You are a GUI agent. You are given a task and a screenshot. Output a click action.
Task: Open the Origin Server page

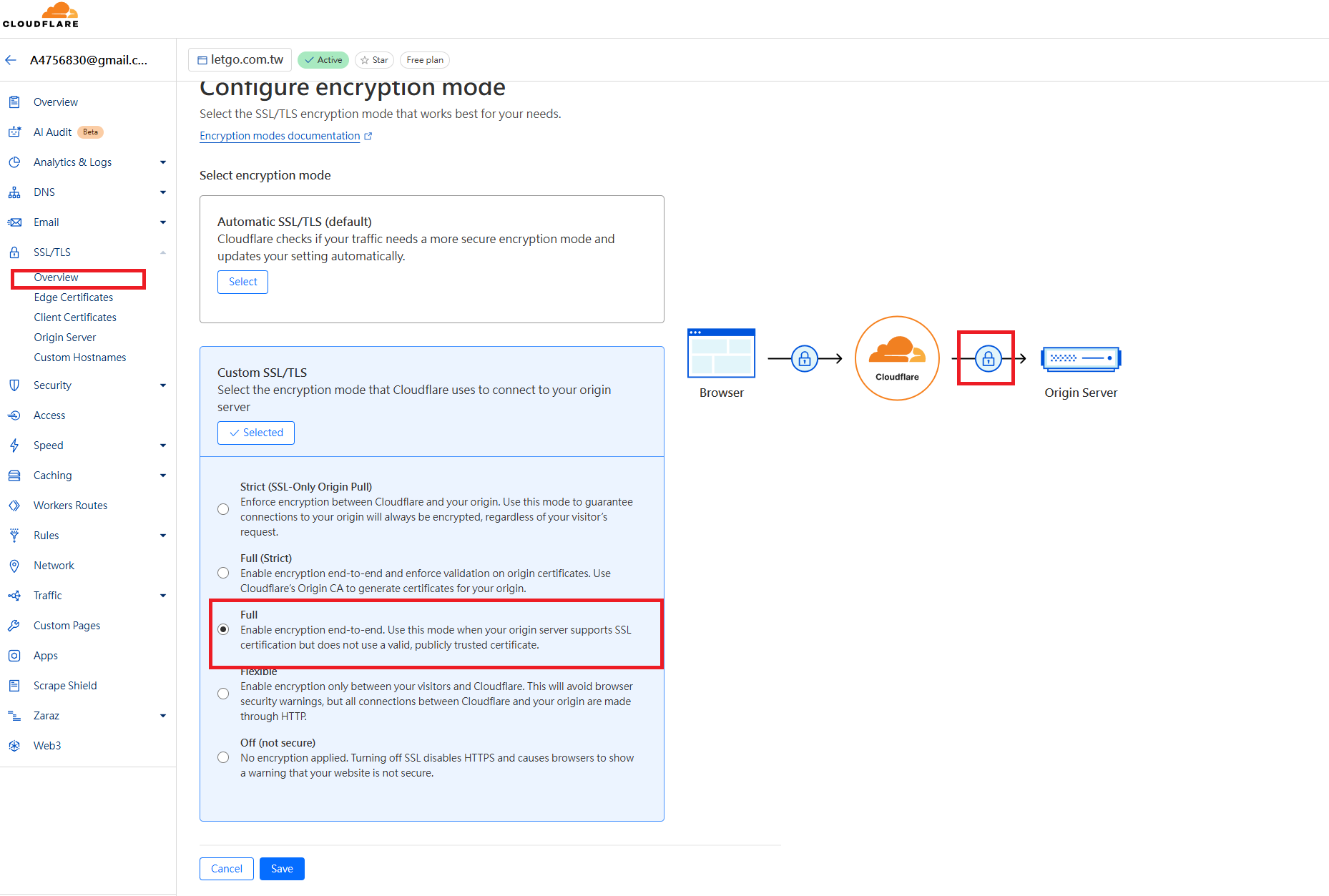click(x=64, y=337)
